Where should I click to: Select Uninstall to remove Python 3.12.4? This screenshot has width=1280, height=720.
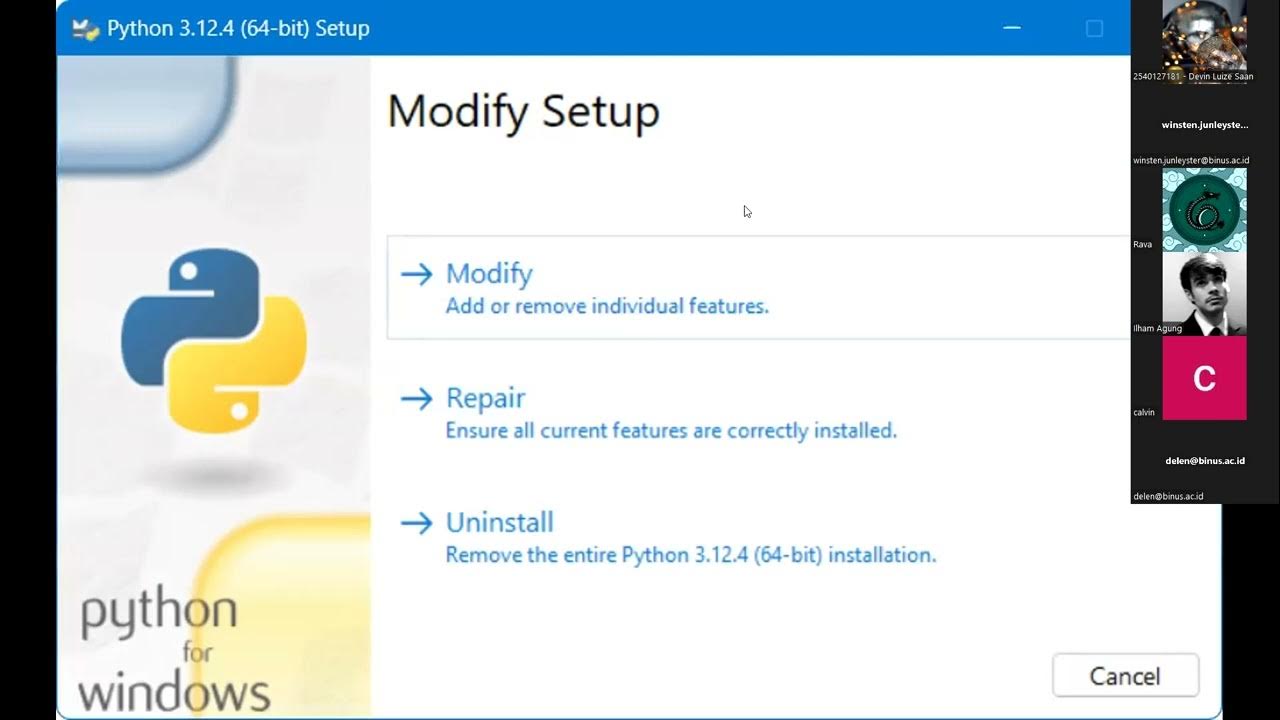(x=499, y=522)
